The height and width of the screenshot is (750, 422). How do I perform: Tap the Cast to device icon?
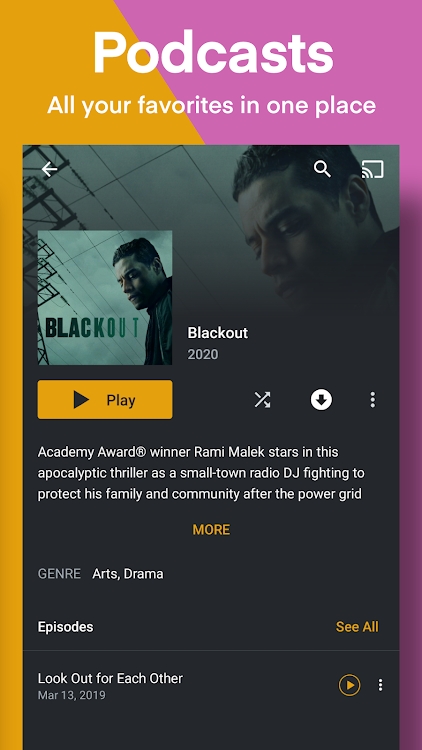point(373,169)
